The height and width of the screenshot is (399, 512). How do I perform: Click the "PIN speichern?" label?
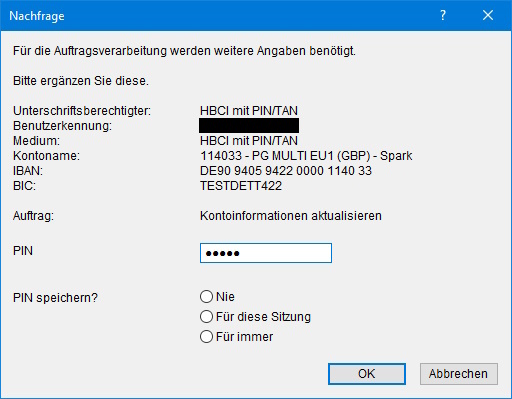pos(55,297)
